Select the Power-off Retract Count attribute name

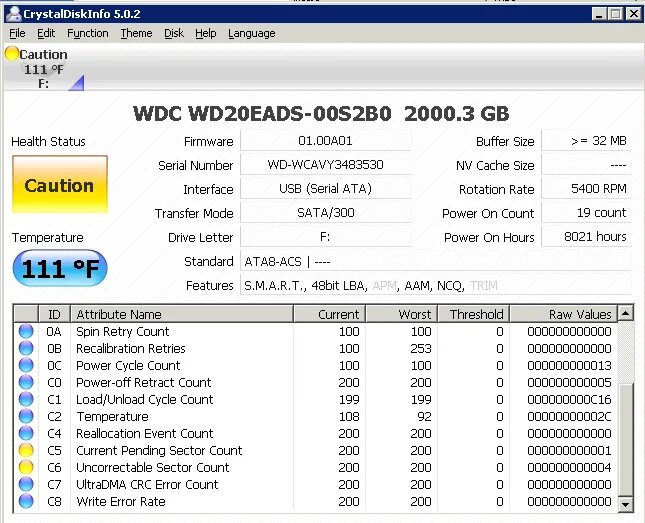tap(144, 382)
